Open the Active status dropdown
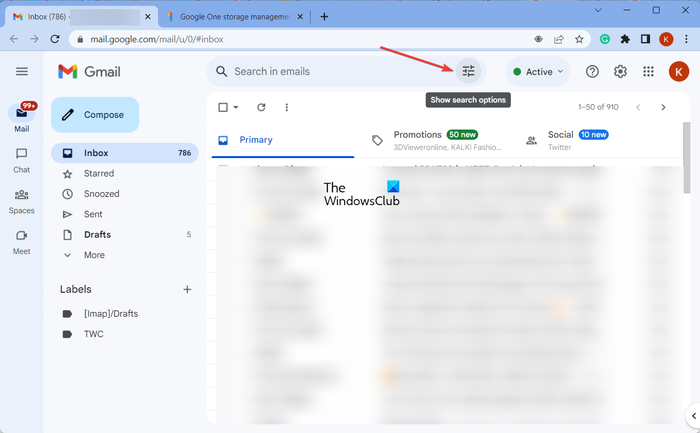 [538, 71]
